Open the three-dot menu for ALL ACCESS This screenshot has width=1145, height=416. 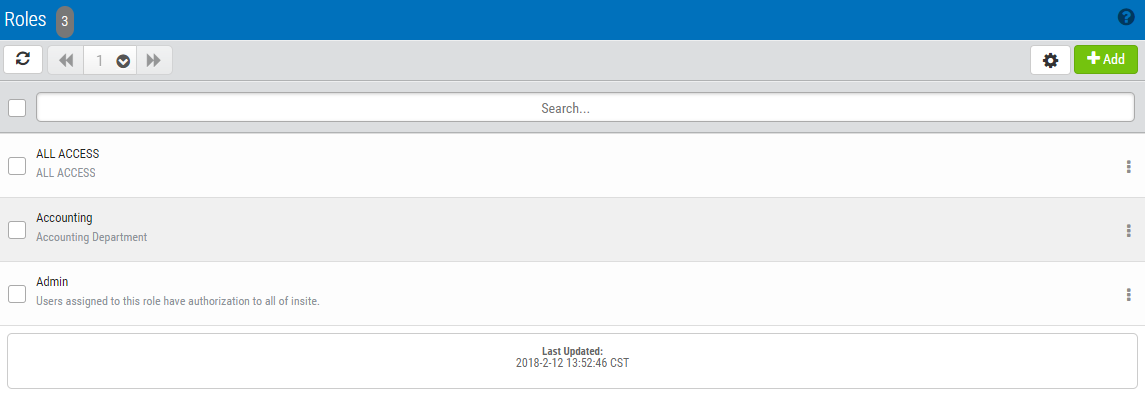pos(1128,166)
